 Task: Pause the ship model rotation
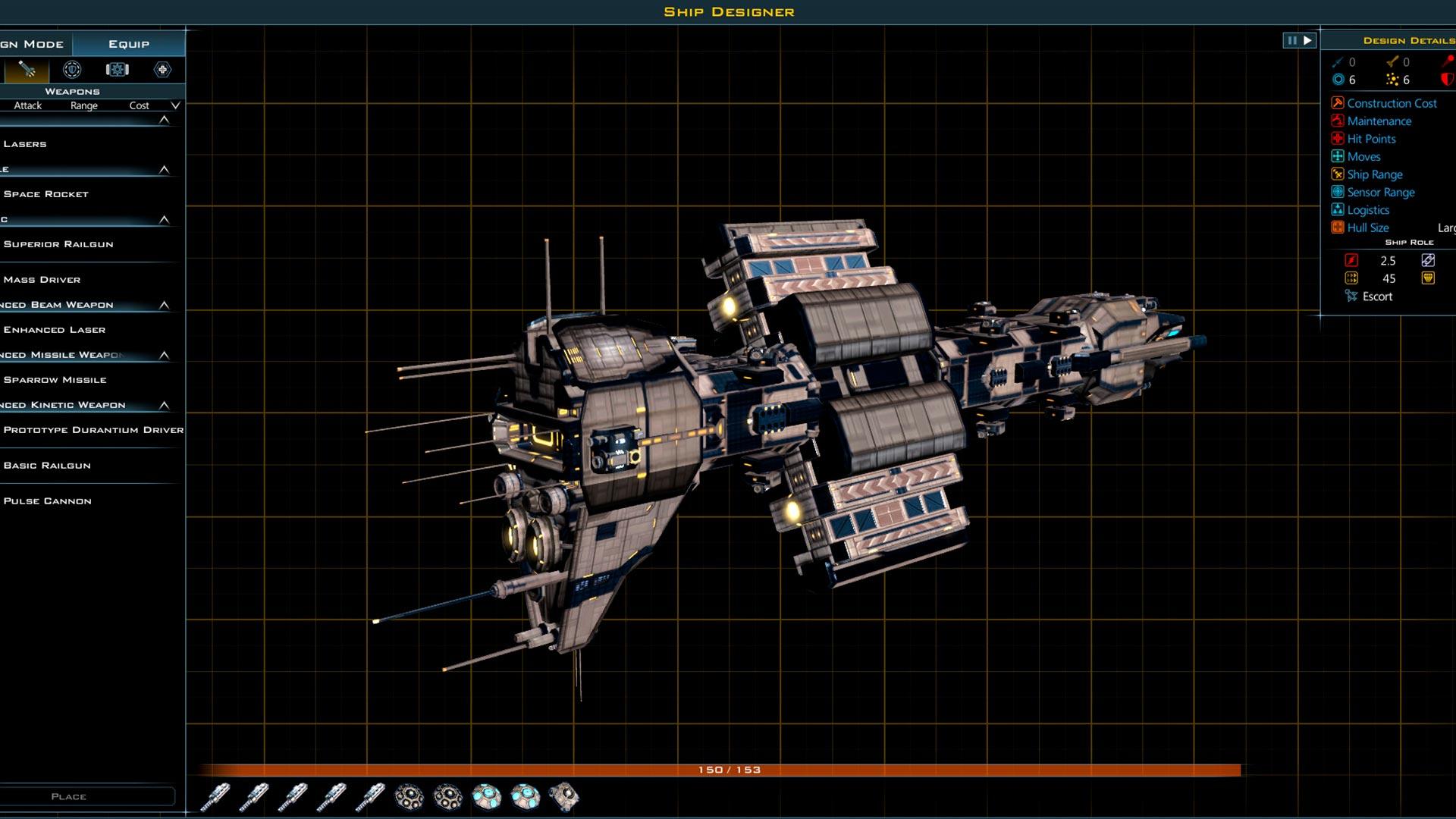[1291, 40]
